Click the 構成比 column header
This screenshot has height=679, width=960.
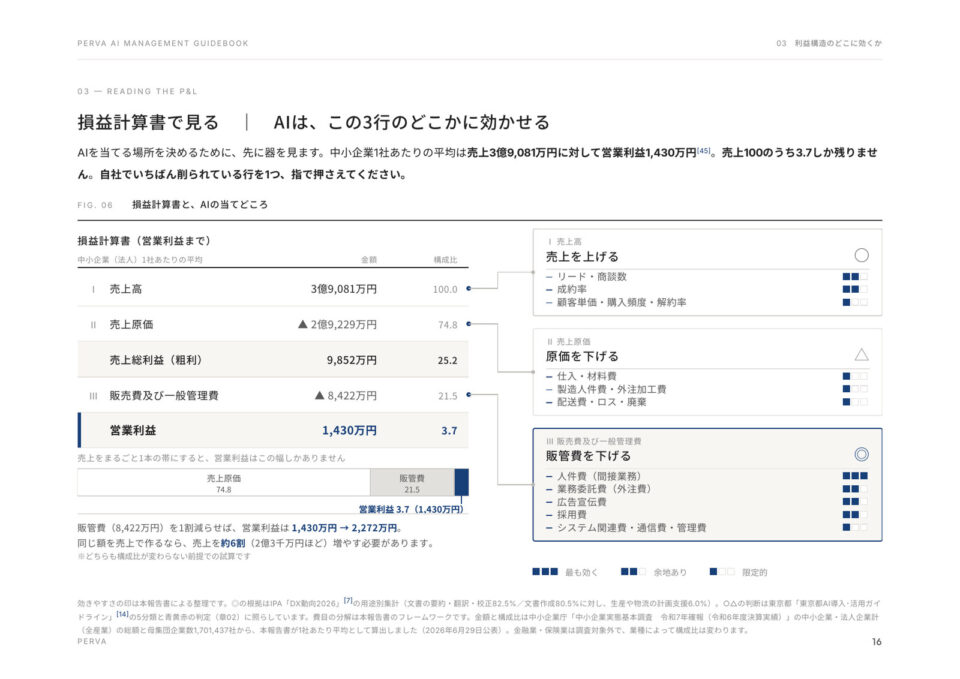(445, 260)
